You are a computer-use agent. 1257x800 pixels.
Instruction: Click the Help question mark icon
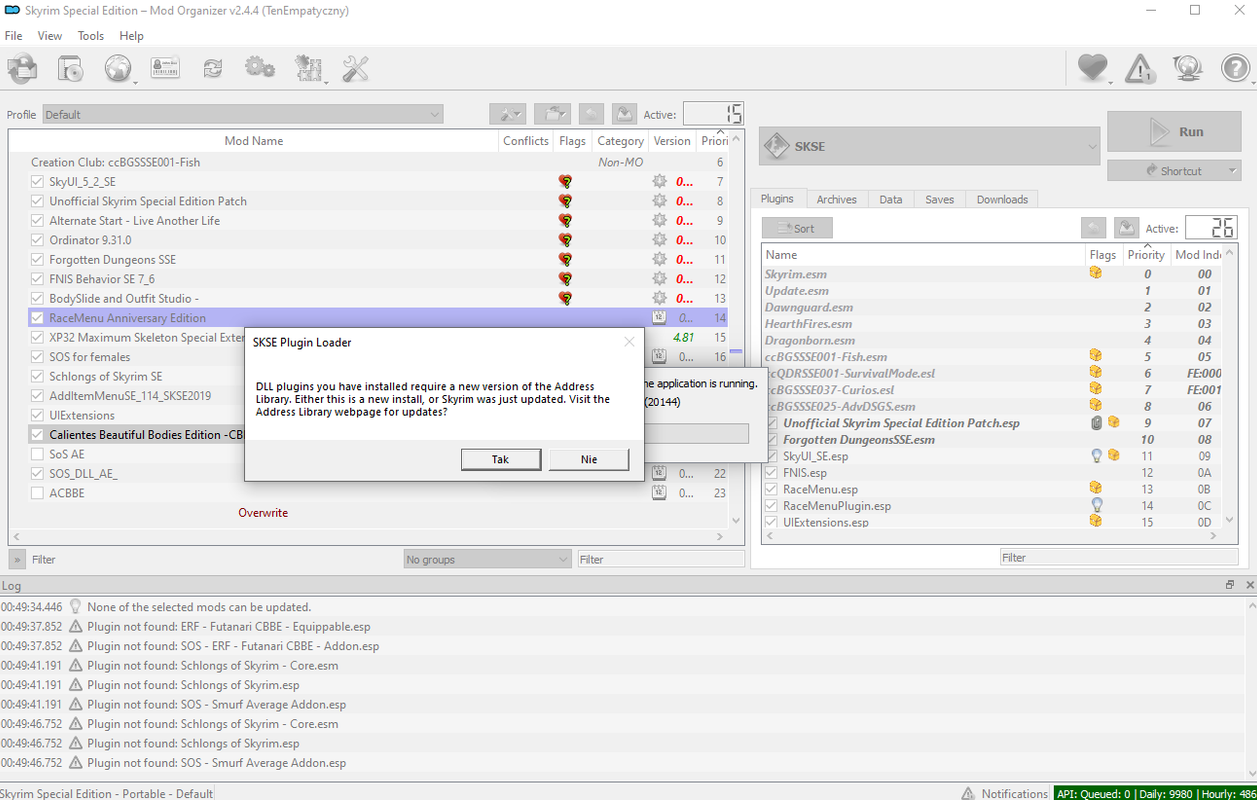1236,68
